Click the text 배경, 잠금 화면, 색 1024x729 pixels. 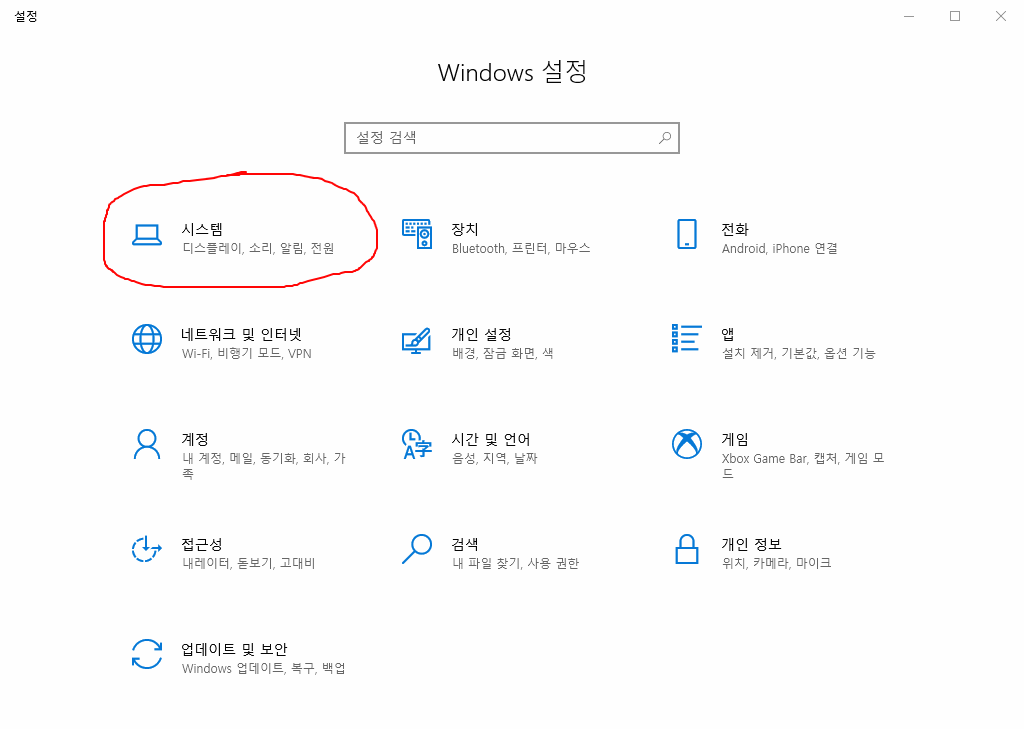pyautogui.click(x=502, y=353)
